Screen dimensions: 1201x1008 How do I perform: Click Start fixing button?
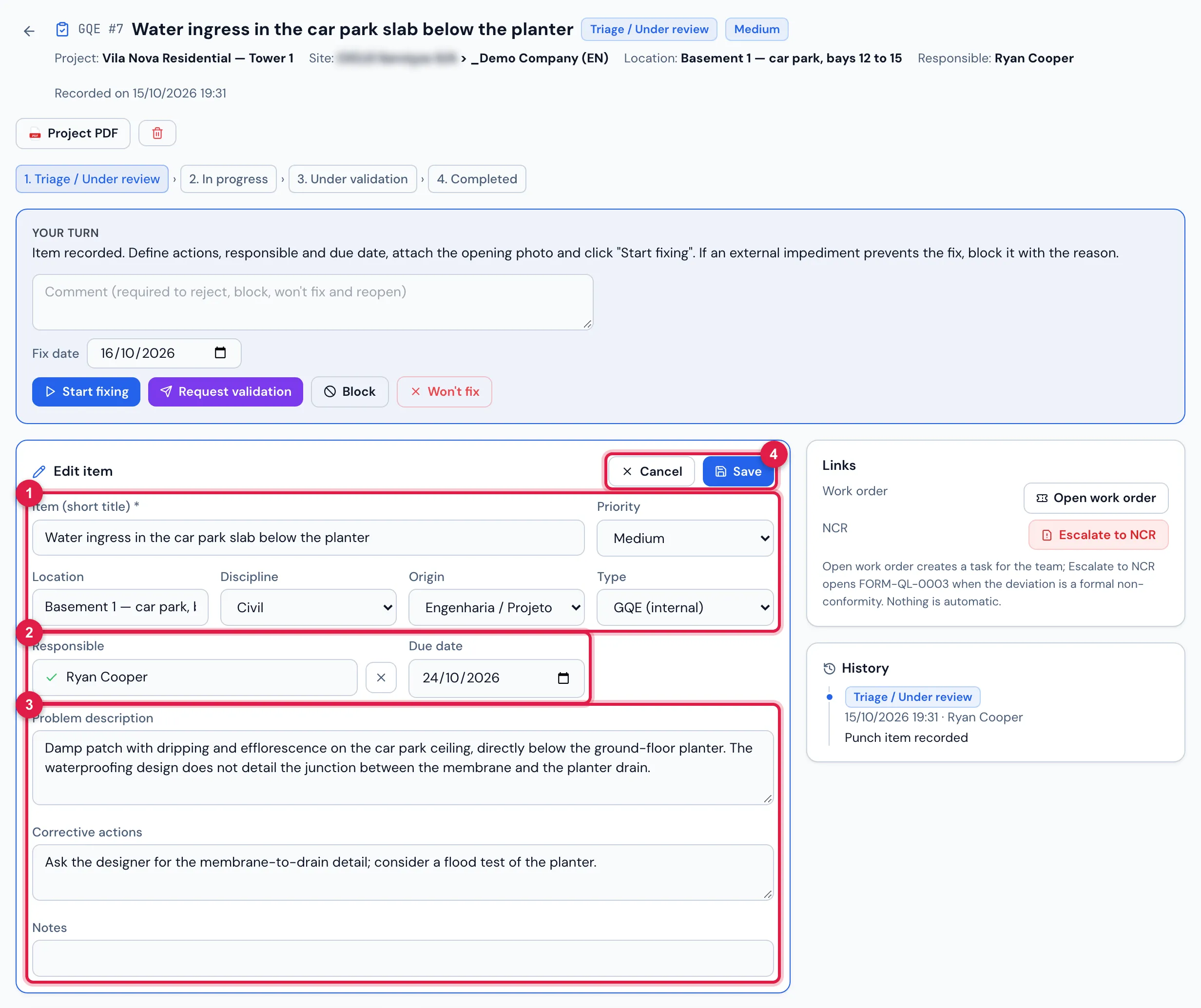tap(86, 392)
